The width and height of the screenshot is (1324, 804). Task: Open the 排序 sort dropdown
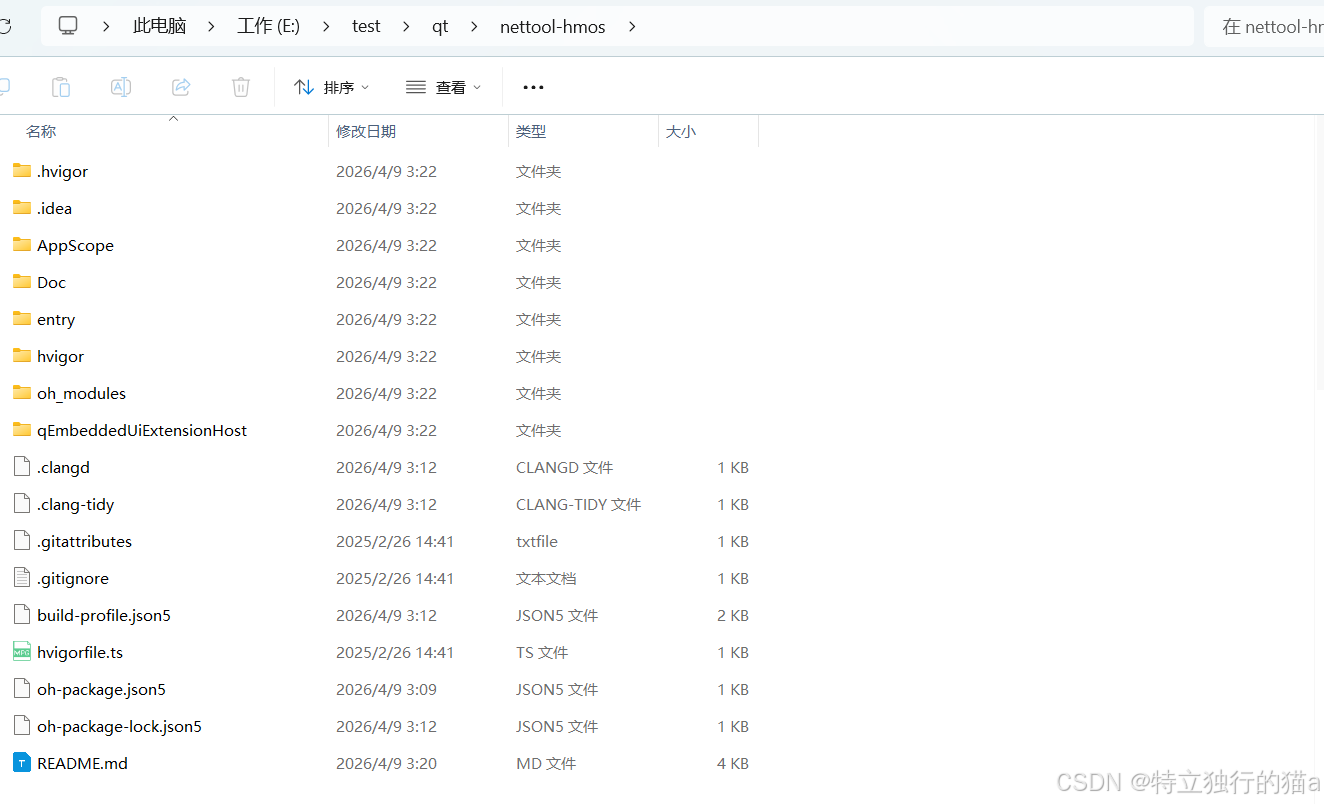click(x=332, y=87)
